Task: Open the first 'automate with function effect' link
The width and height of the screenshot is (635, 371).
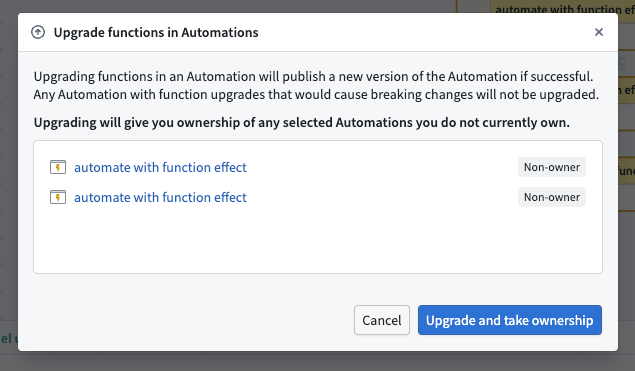Action: click(160, 167)
